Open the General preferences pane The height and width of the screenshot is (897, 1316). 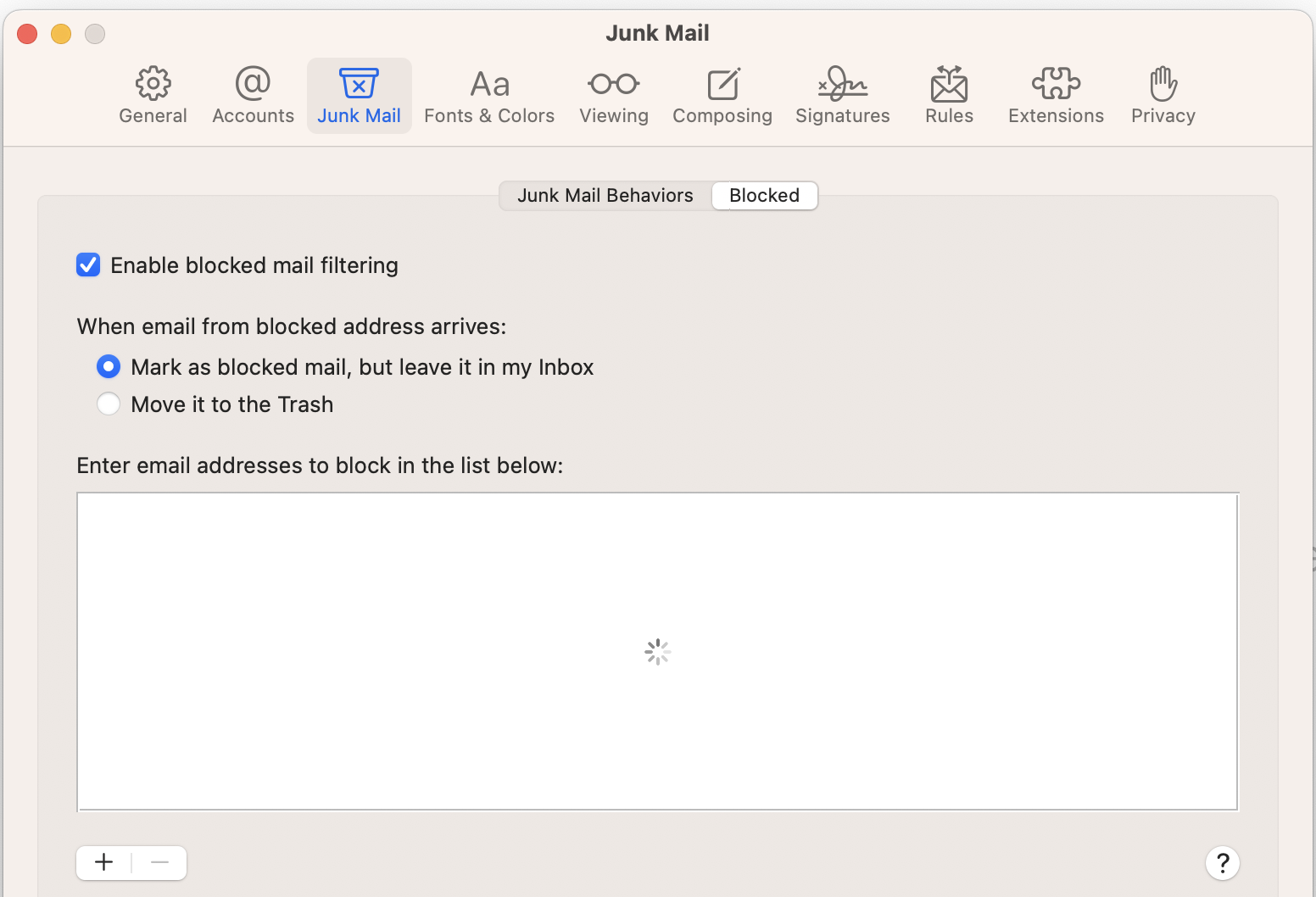pyautogui.click(x=153, y=95)
